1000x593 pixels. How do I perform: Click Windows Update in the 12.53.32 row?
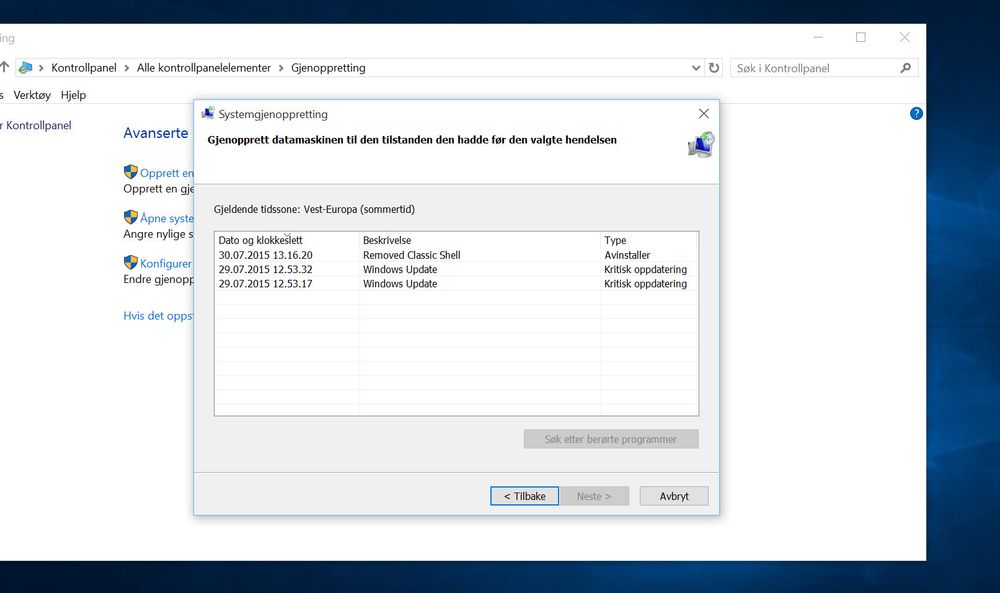(400, 269)
